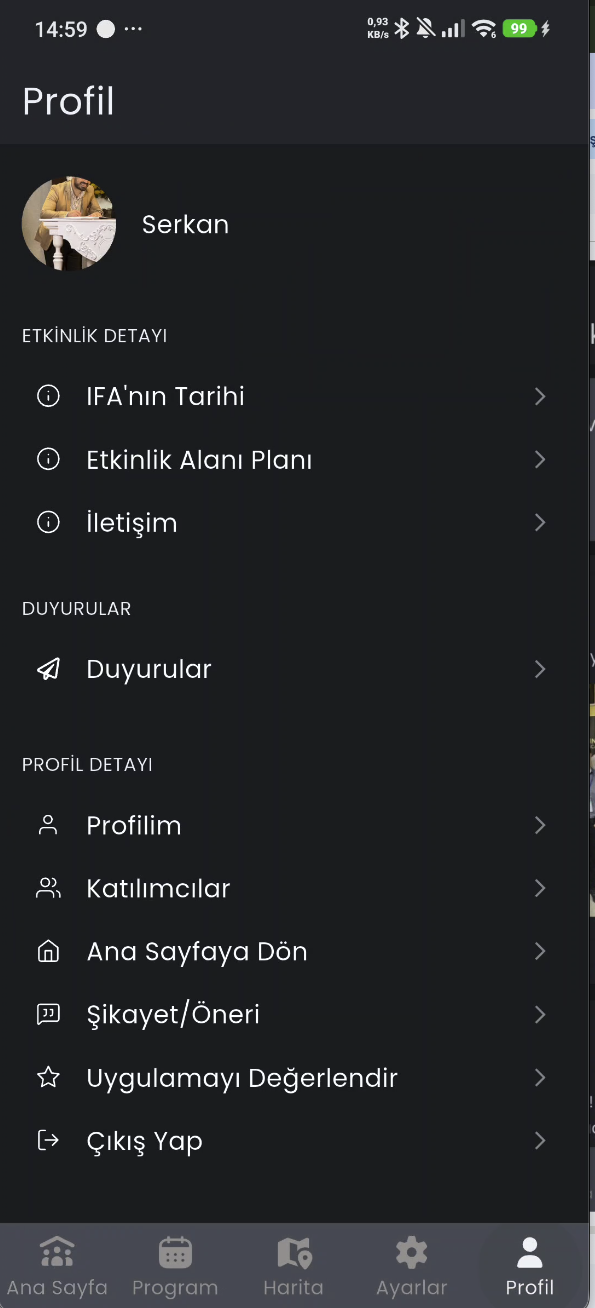Tap Serkan's profile picture
Screen dimensions: 595x1308
[x=68, y=223]
